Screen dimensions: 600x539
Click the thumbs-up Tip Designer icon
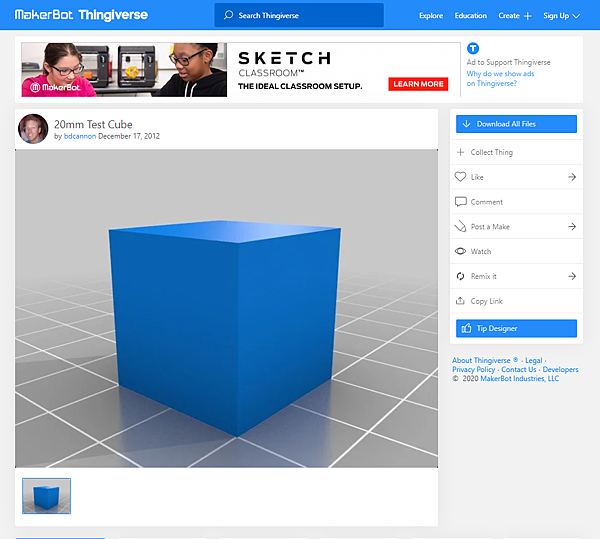[x=466, y=328]
